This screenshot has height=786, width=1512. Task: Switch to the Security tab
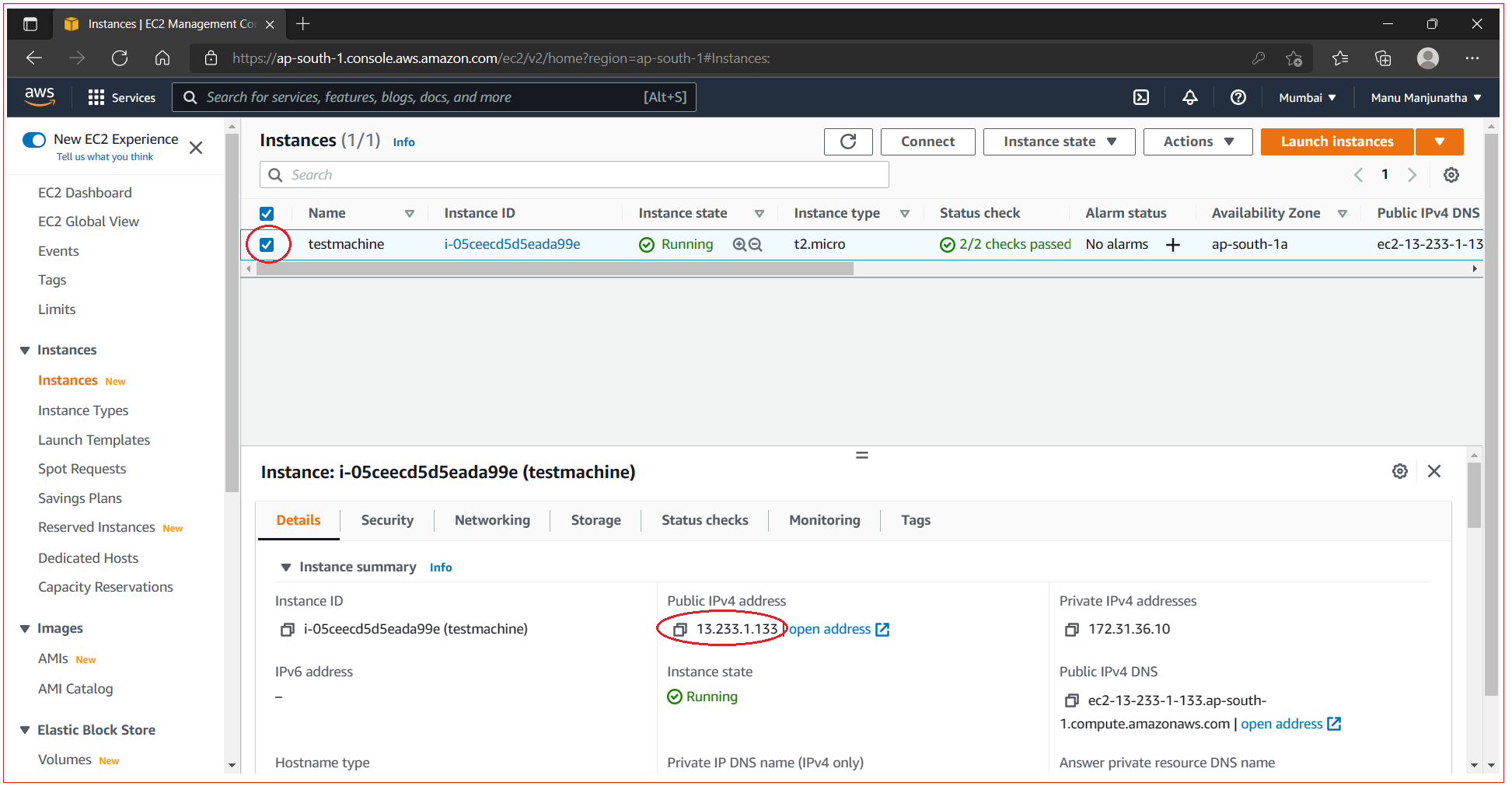pyautogui.click(x=387, y=520)
